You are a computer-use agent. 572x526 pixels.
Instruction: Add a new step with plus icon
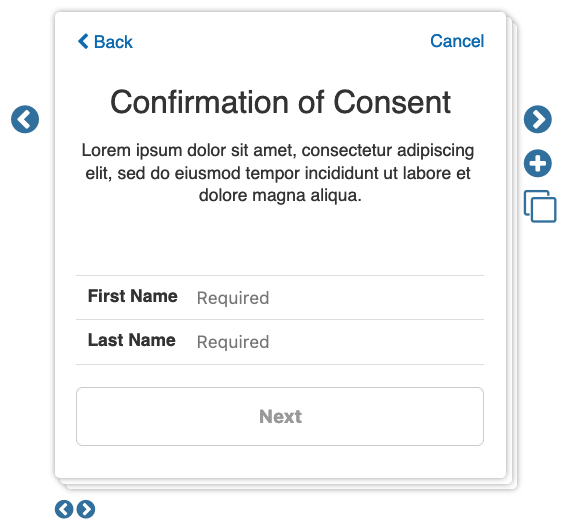538,163
